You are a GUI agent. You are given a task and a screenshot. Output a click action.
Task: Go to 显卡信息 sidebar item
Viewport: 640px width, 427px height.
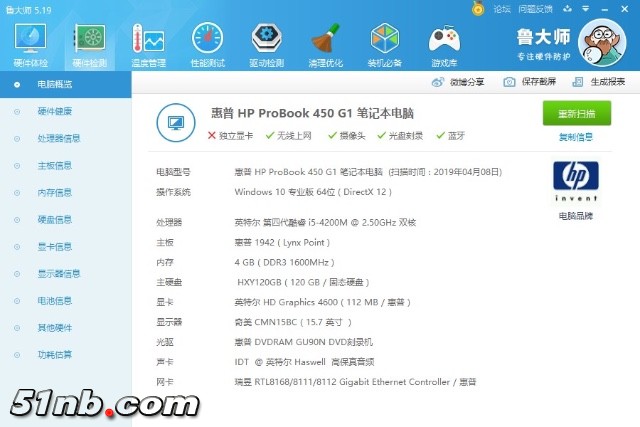(x=54, y=246)
